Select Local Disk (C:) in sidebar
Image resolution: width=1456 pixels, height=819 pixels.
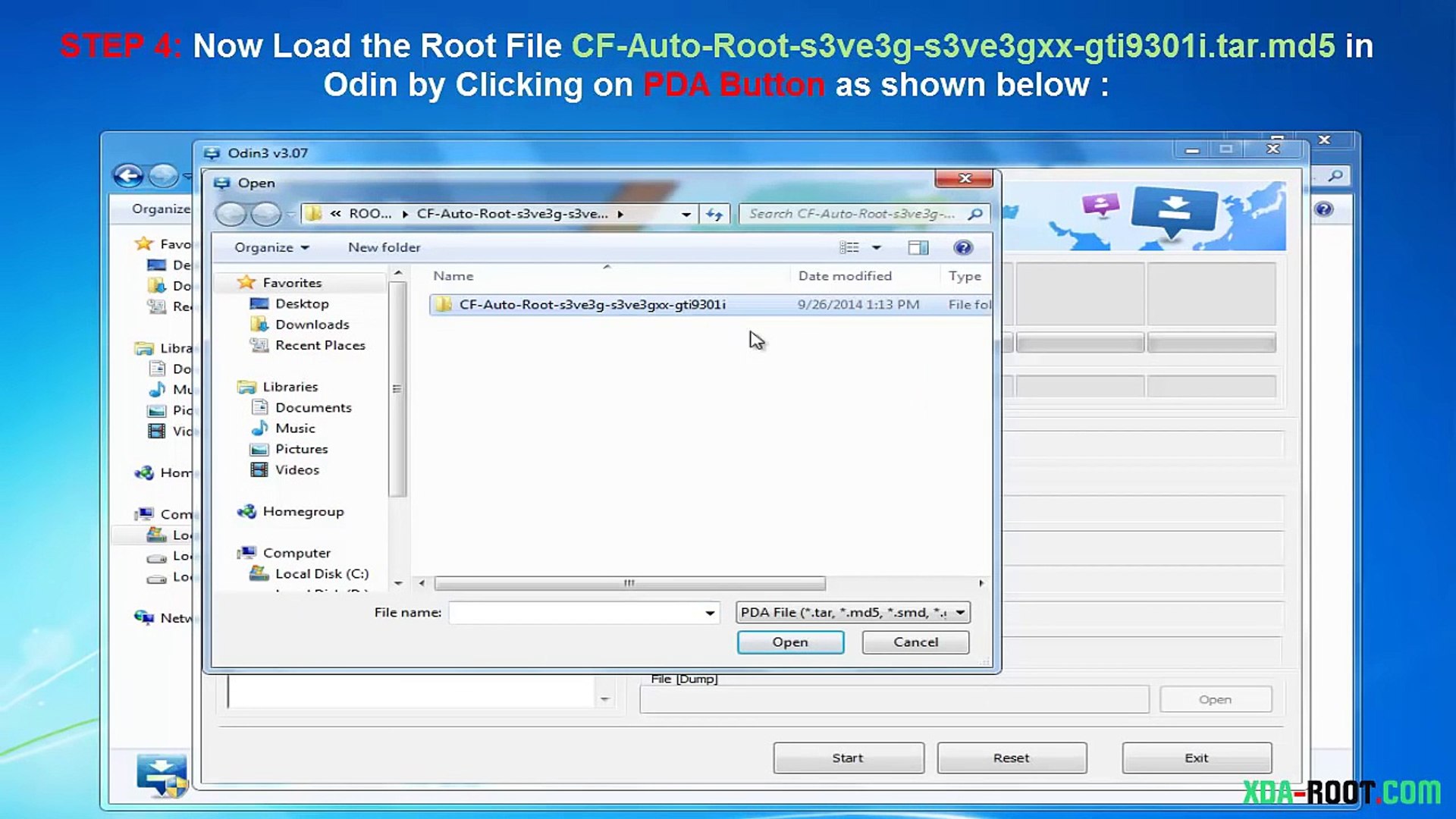tap(322, 574)
